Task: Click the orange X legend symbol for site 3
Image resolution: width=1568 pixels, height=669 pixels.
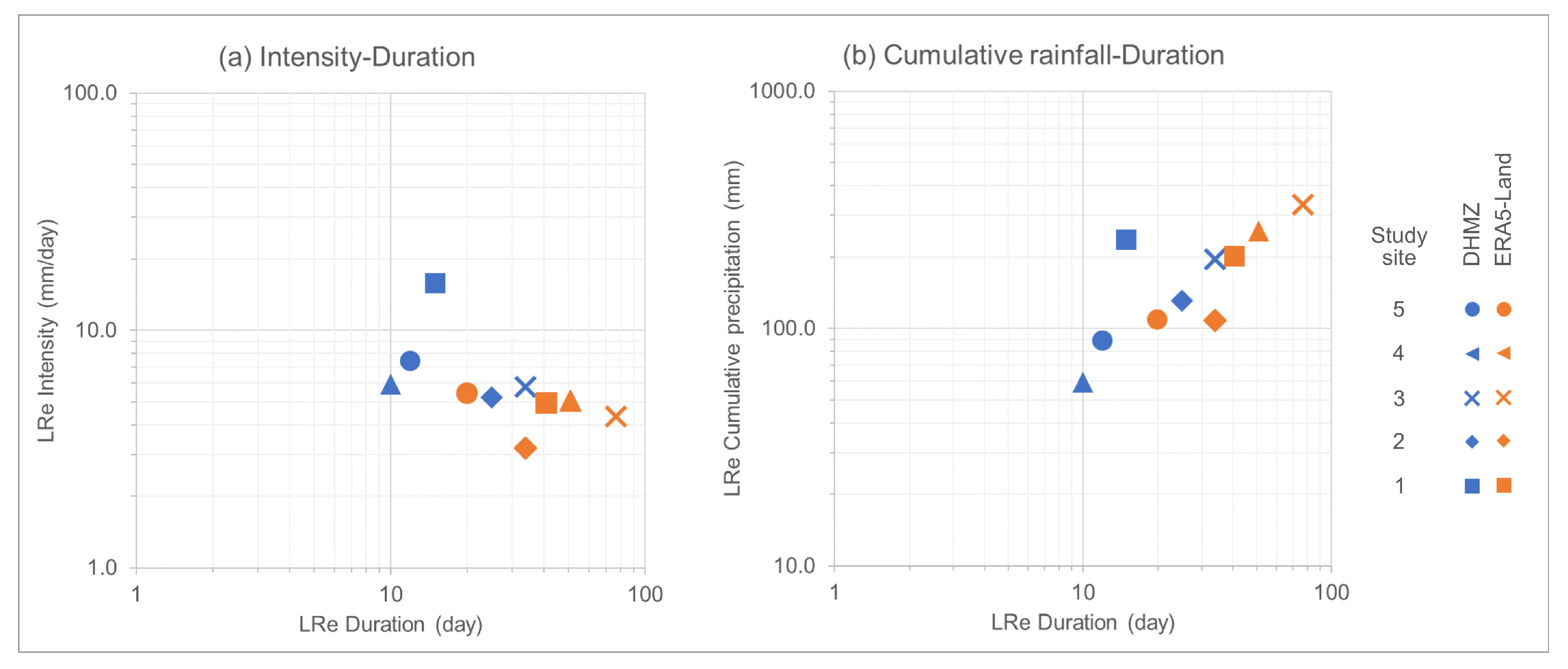Action: coord(1504,398)
